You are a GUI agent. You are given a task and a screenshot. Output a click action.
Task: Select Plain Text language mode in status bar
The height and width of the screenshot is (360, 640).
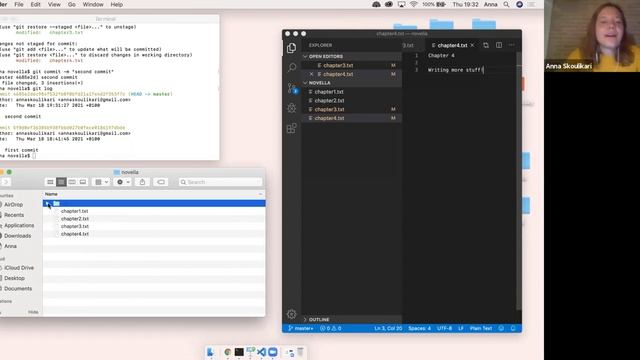[481, 328]
